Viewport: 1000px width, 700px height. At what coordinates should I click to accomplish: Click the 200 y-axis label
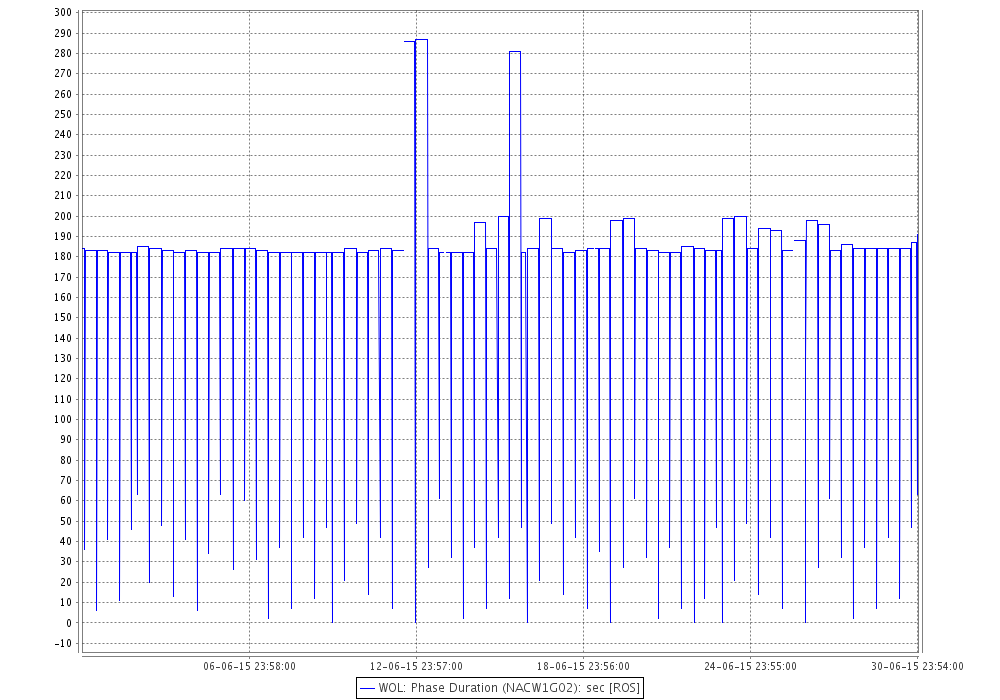(63, 216)
